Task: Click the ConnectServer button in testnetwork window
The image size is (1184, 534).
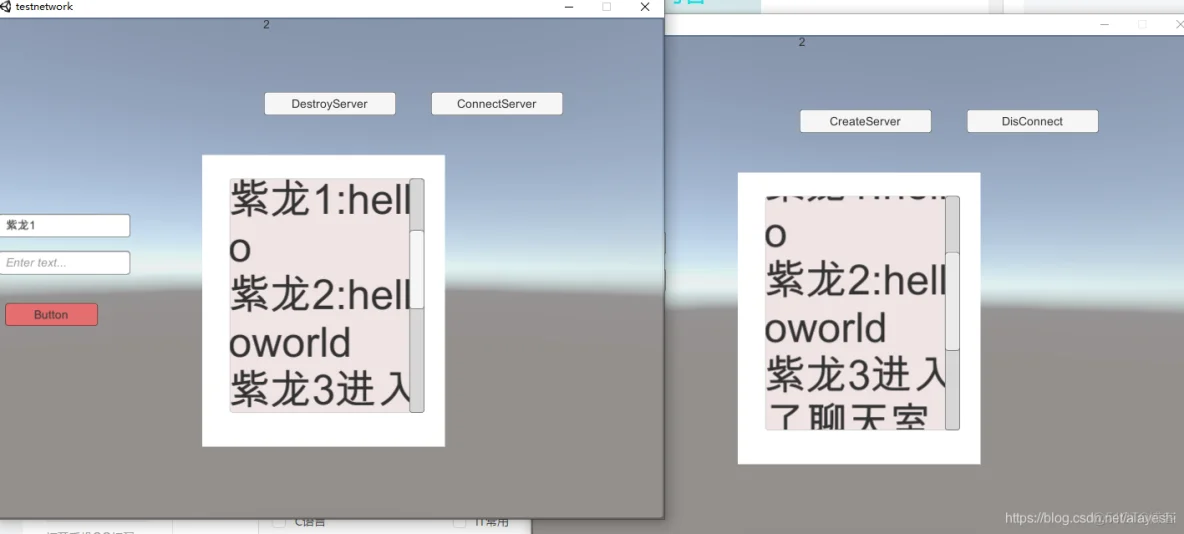Action: tap(497, 103)
